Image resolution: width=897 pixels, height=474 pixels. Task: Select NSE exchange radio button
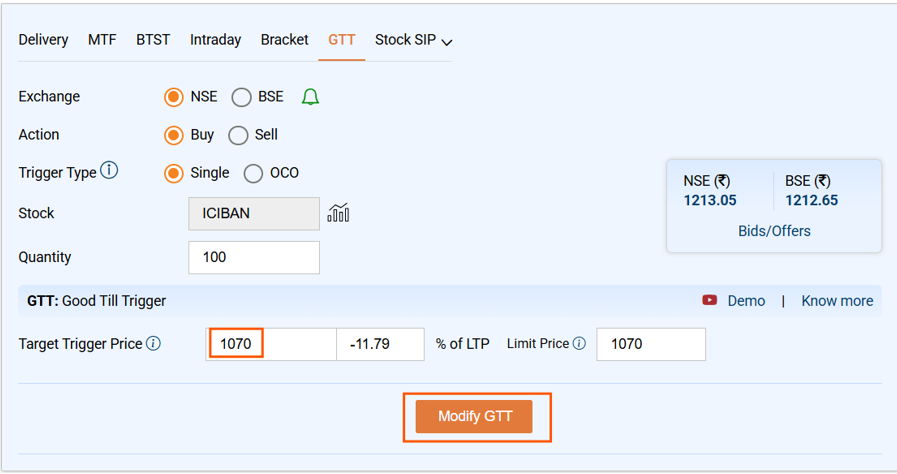(174, 97)
